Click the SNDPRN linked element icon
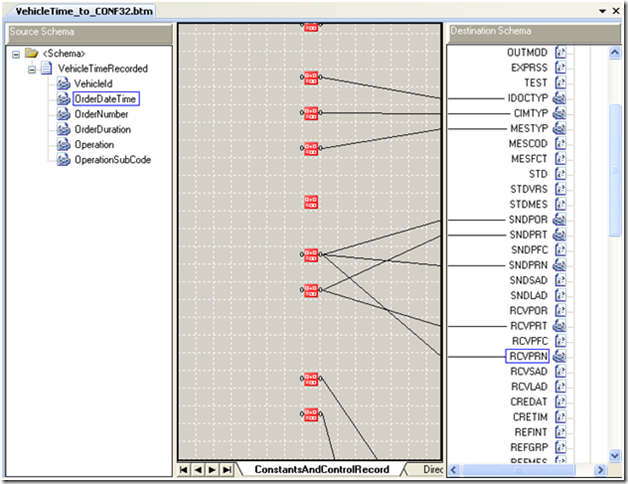This screenshot has height=484, width=628. tap(560, 265)
